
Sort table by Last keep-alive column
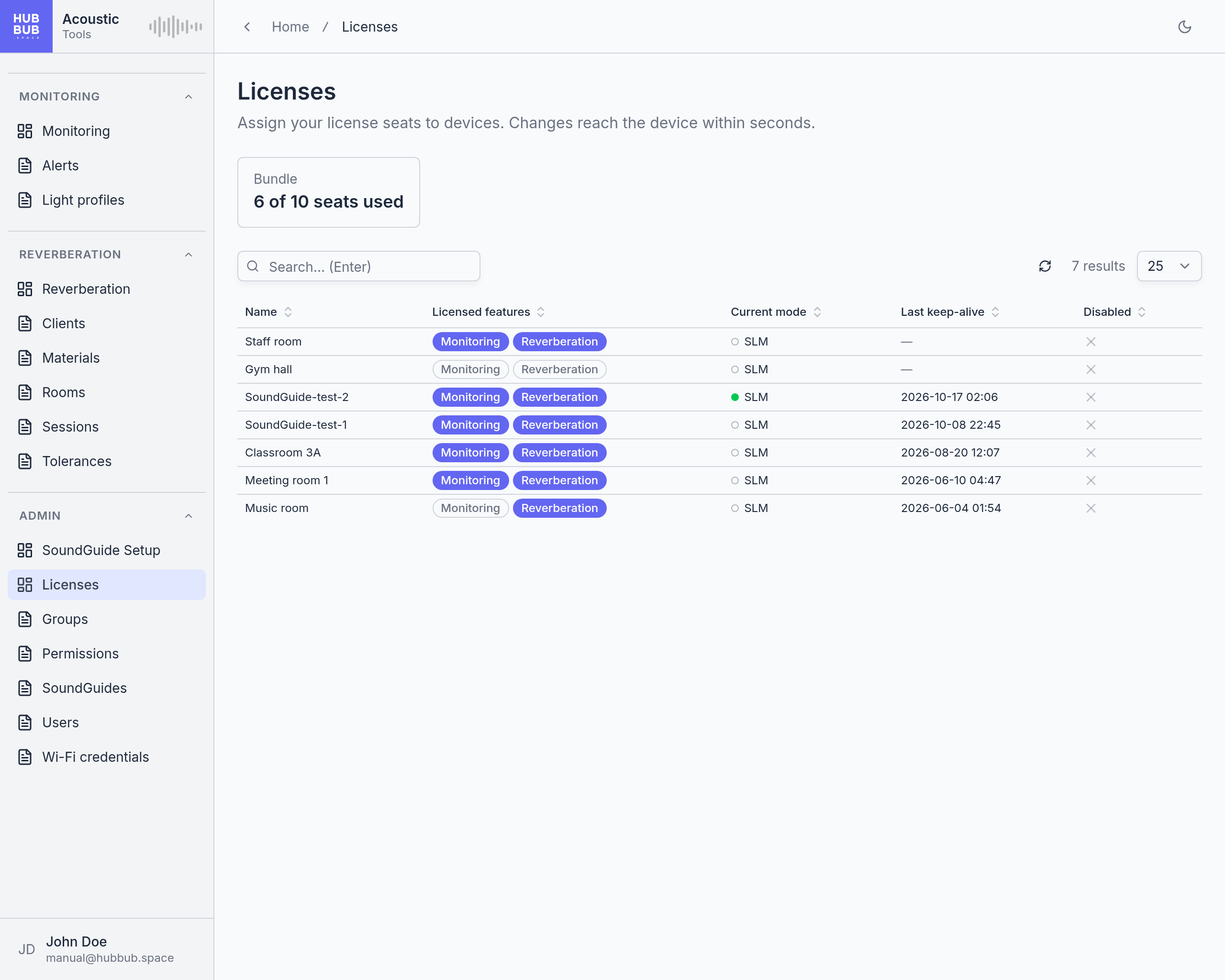pos(949,312)
